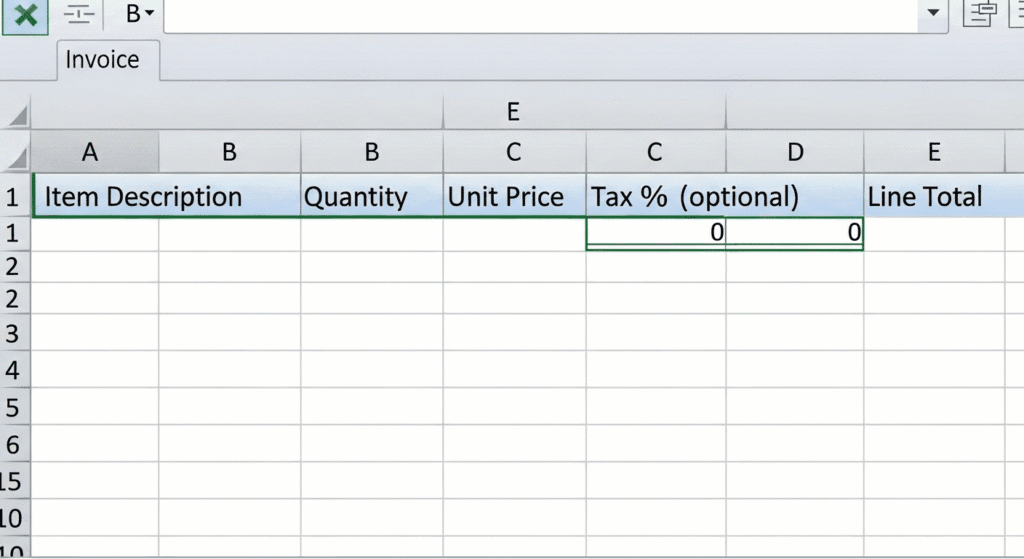Click the document icon right of formula bar
Viewport: 1024px width, 559px height.
[x=980, y=14]
